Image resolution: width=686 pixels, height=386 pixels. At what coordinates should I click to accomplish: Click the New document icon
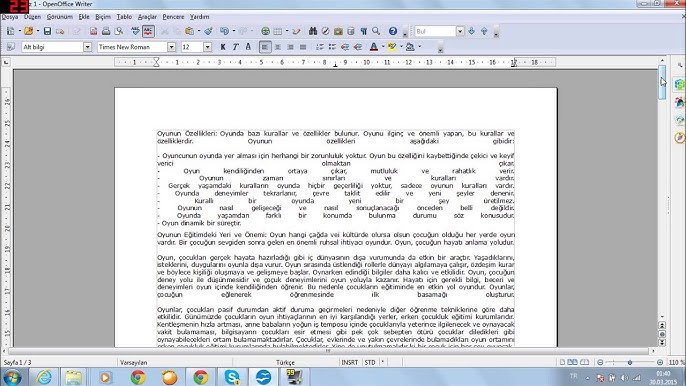click(x=10, y=32)
